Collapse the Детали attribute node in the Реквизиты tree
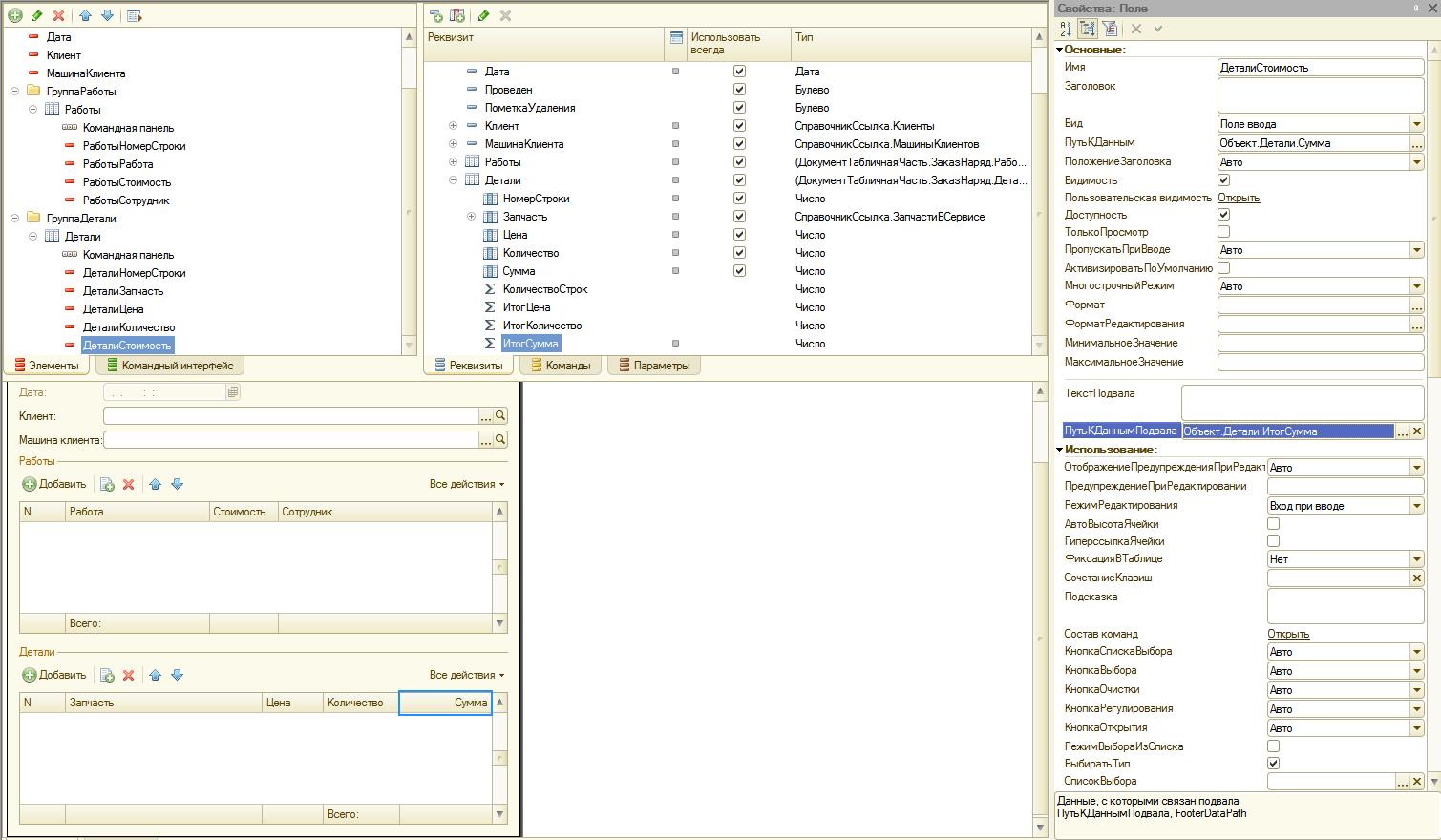This screenshot has width=1441, height=840. (x=453, y=180)
